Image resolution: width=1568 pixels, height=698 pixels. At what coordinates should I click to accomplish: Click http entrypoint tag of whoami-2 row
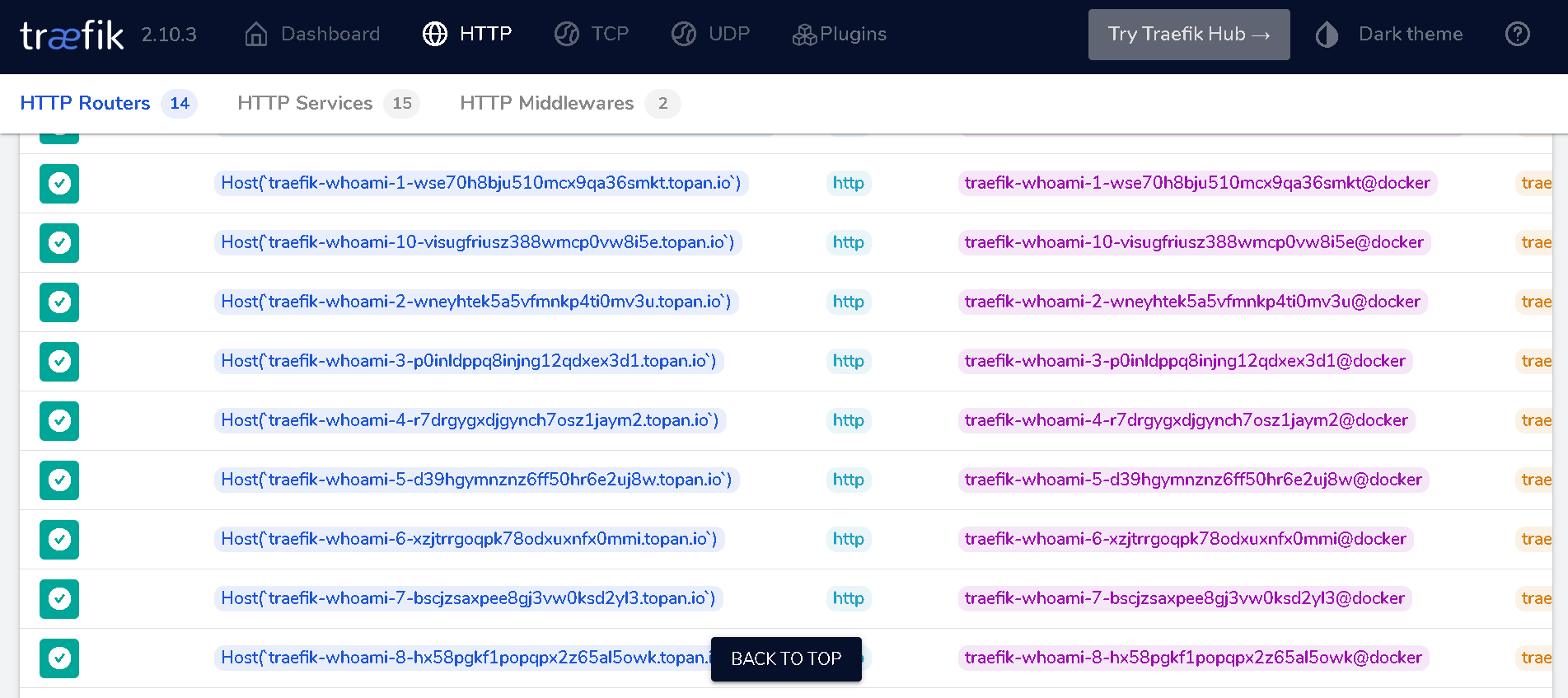coord(848,302)
